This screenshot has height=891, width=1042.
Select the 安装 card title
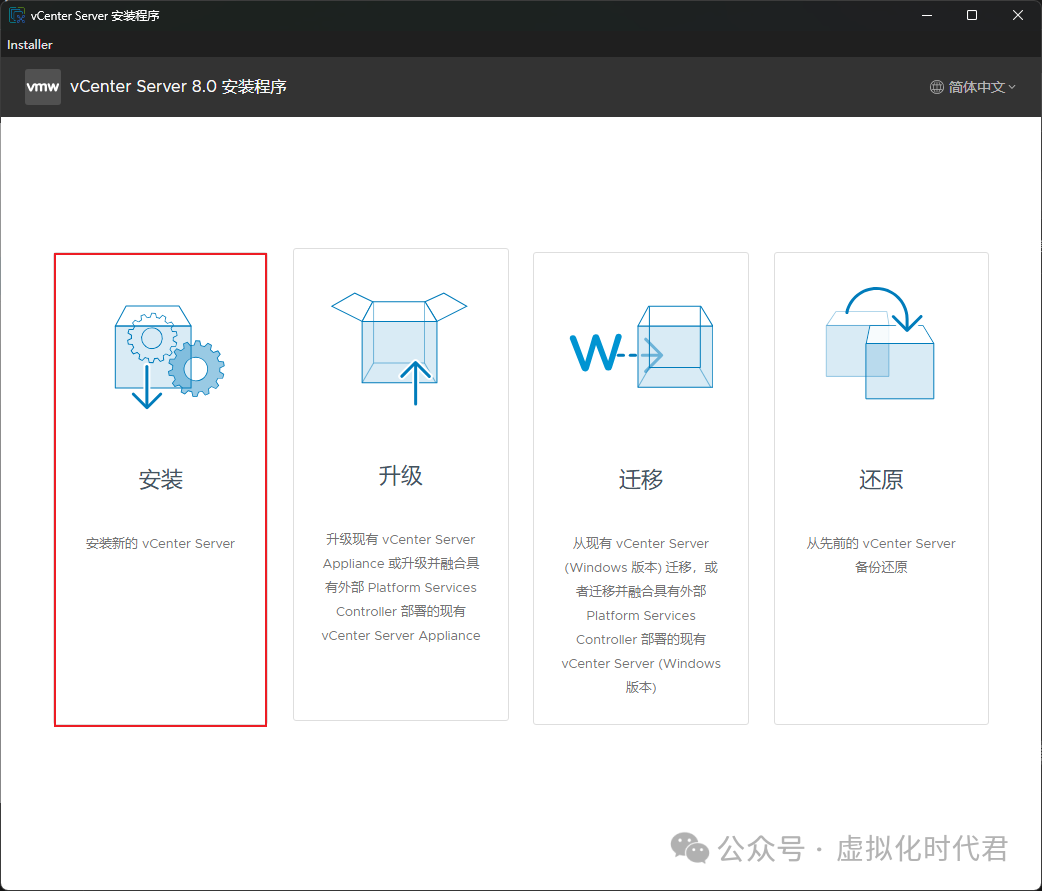[x=160, y=479]
